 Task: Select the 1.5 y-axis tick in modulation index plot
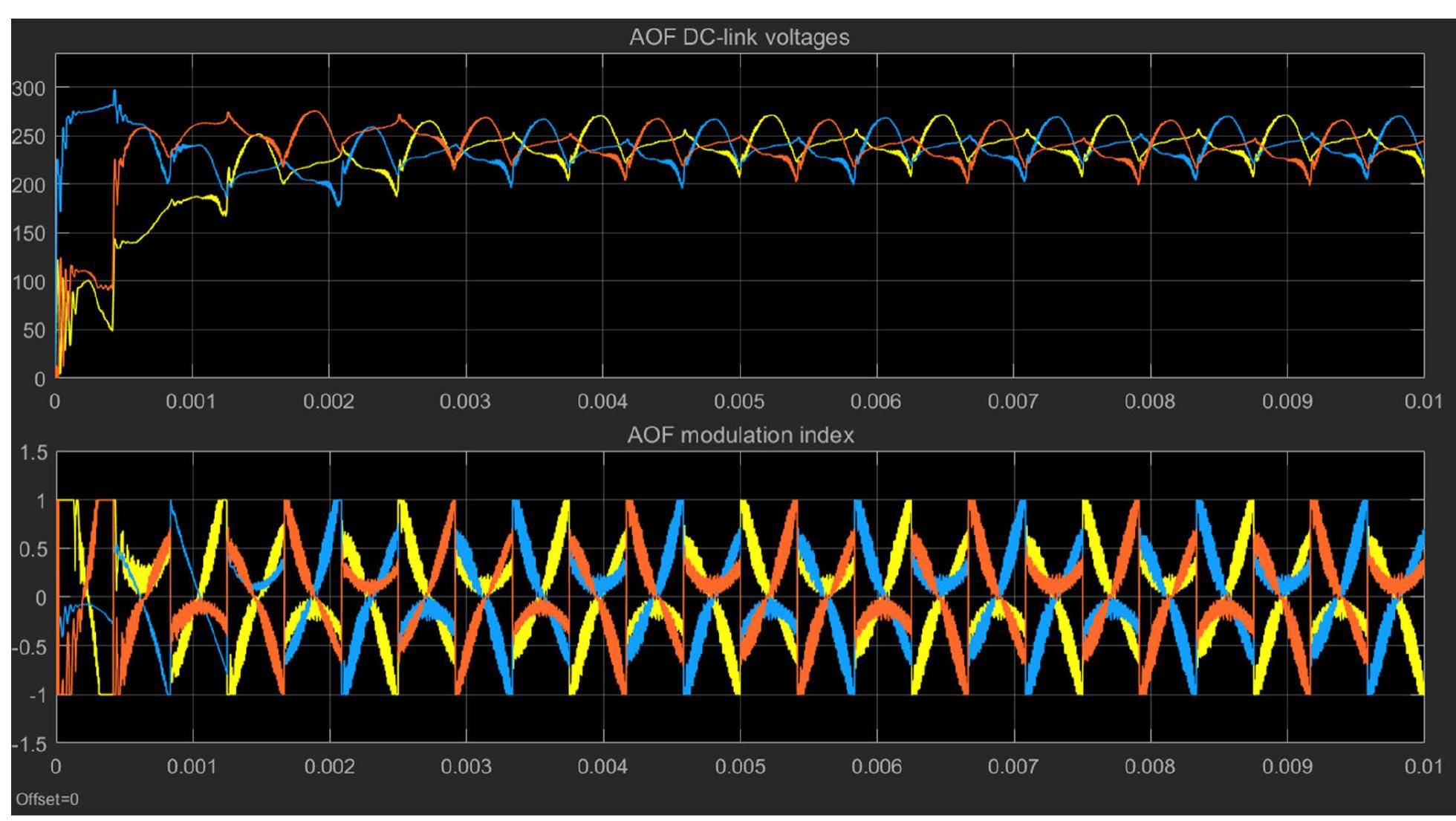coord(33,452)
